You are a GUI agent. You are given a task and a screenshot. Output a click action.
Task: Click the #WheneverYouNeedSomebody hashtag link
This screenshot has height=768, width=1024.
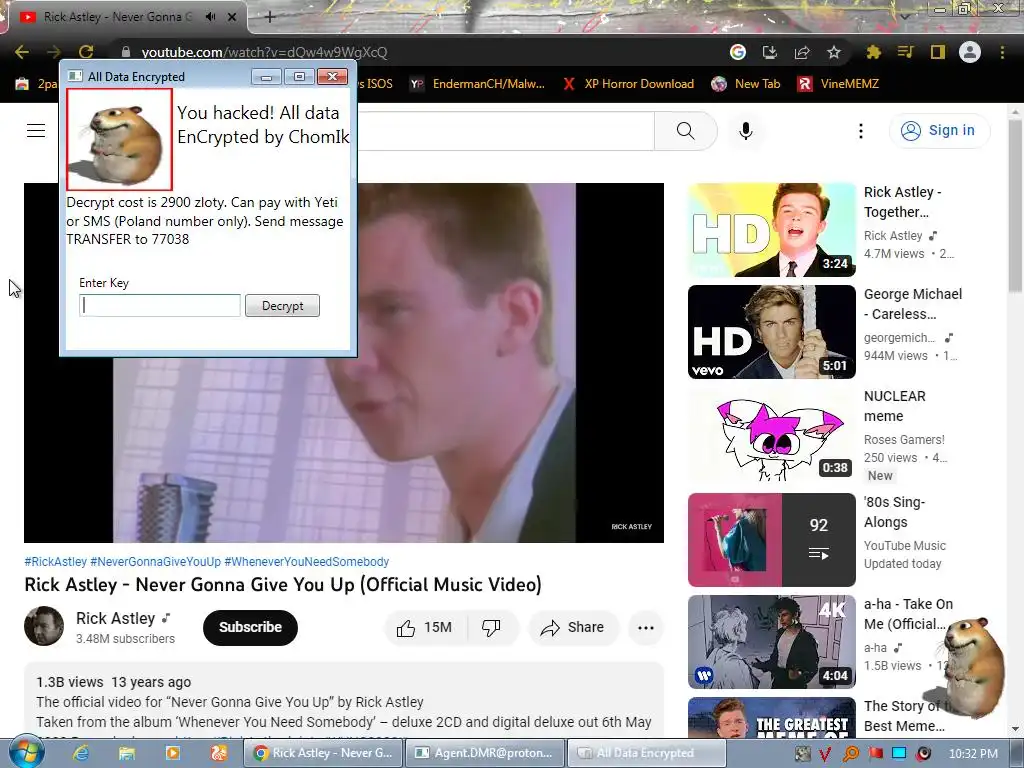pyautogui.click(x=306, y=562)
